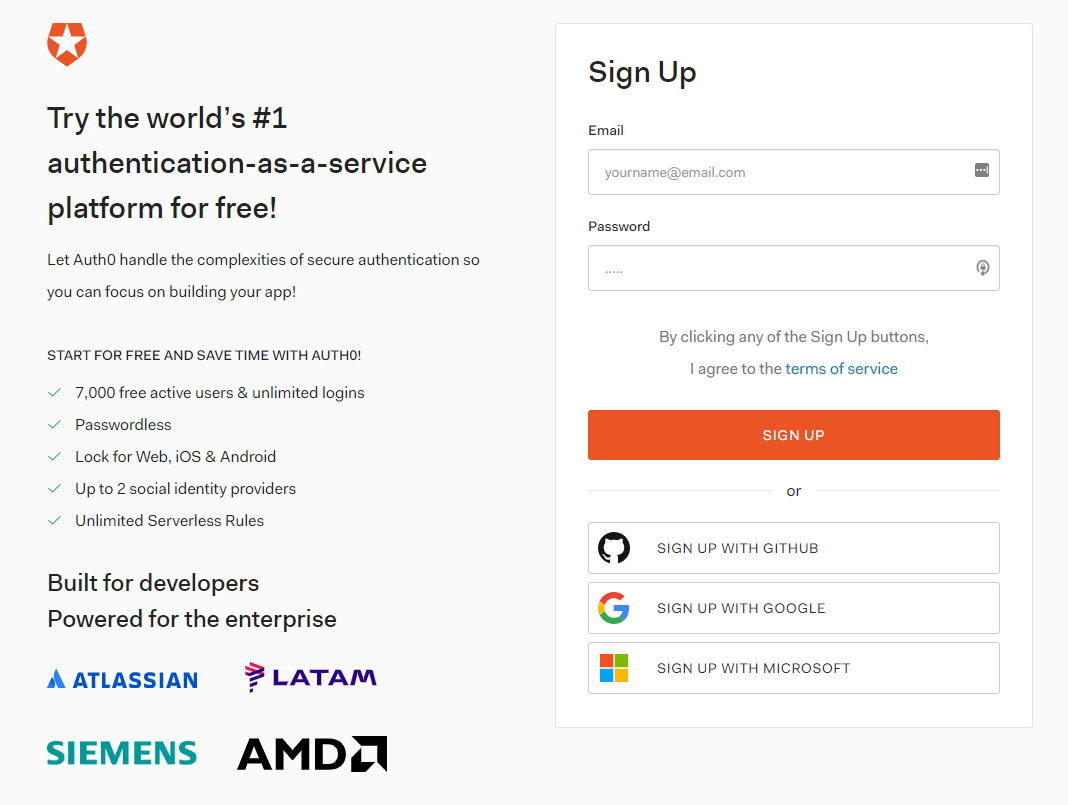The height and width of the screenshot is (805, 1068).
Task: Click the checkmark beside 7,000 free active users
Action: [55, 392]
